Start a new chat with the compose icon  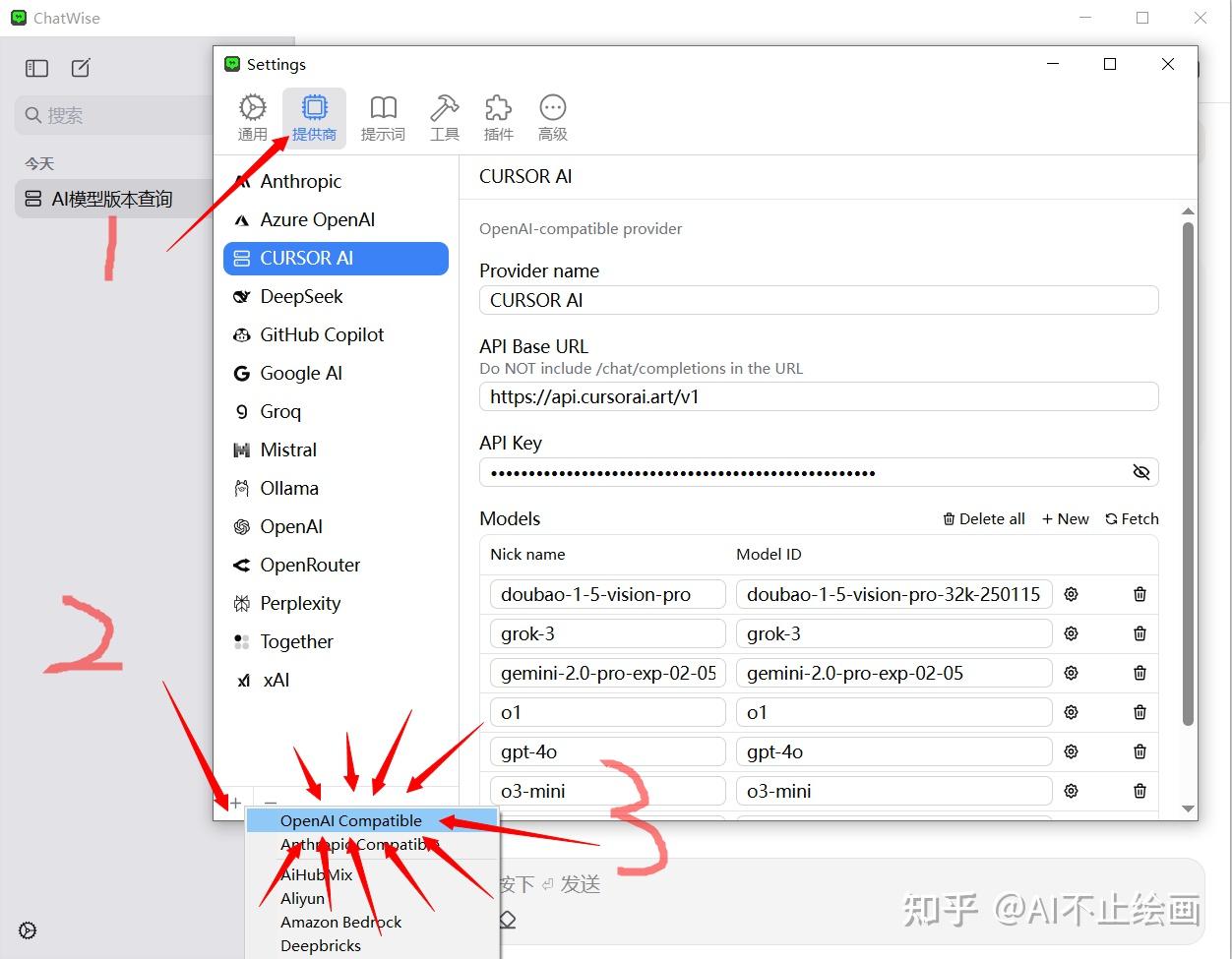(x=80, y=68)
